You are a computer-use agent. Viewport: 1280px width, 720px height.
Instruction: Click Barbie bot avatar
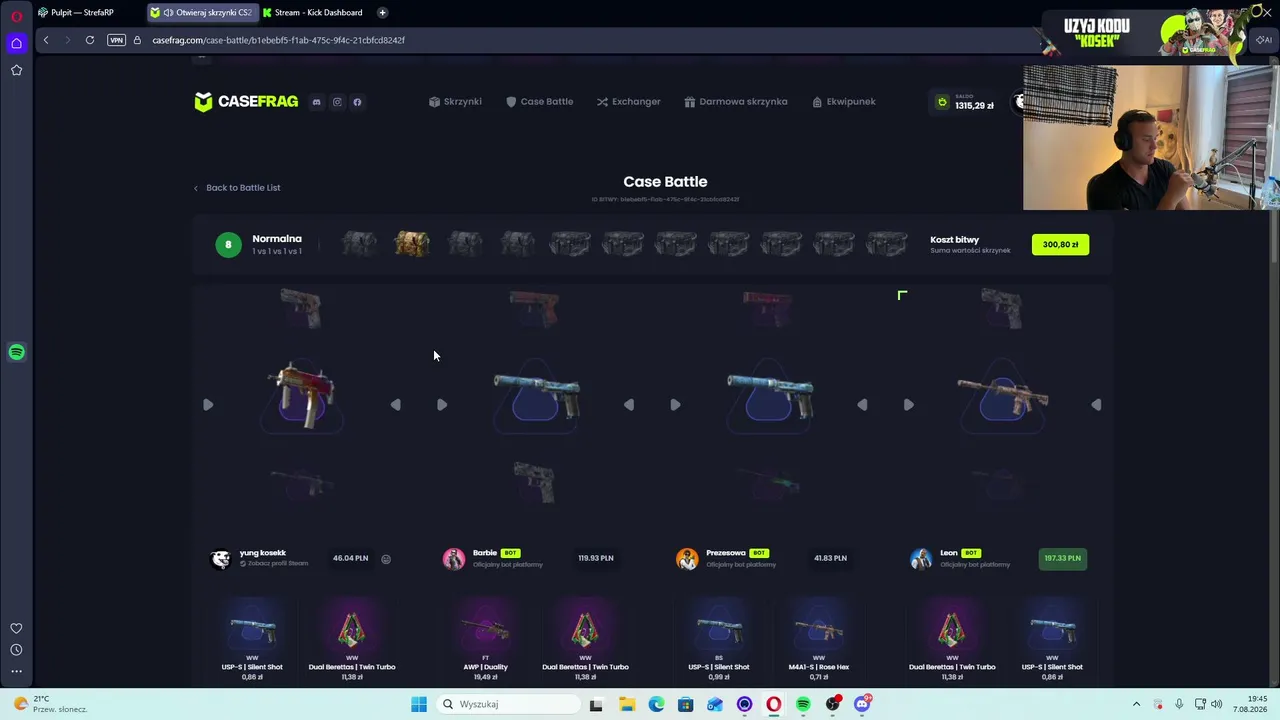click(x=454, y=558)
